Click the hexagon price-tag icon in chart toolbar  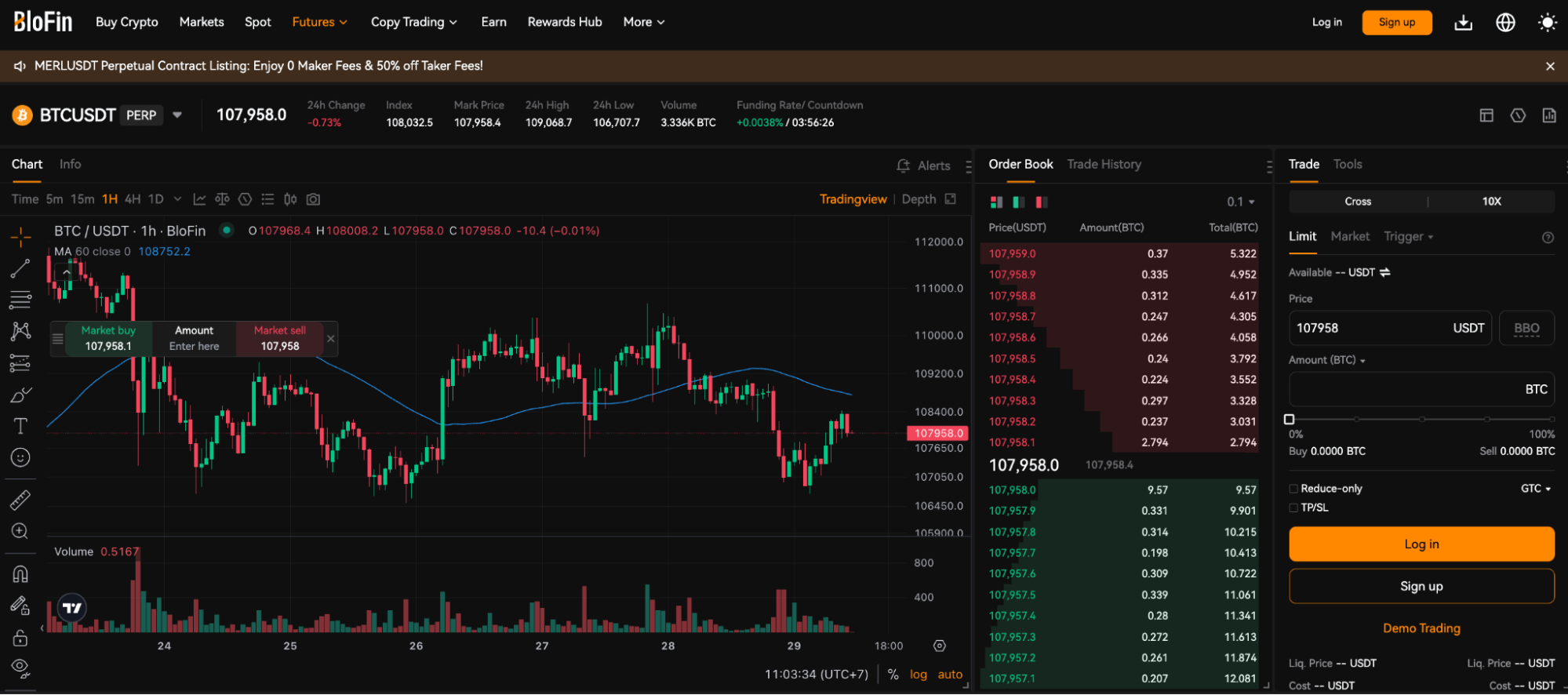245,199
